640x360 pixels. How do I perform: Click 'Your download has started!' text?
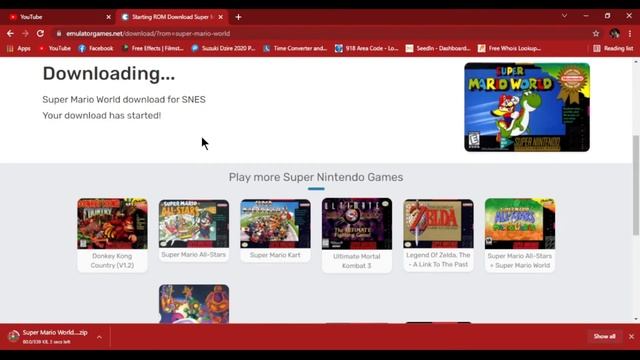click(x=102, y=116)
